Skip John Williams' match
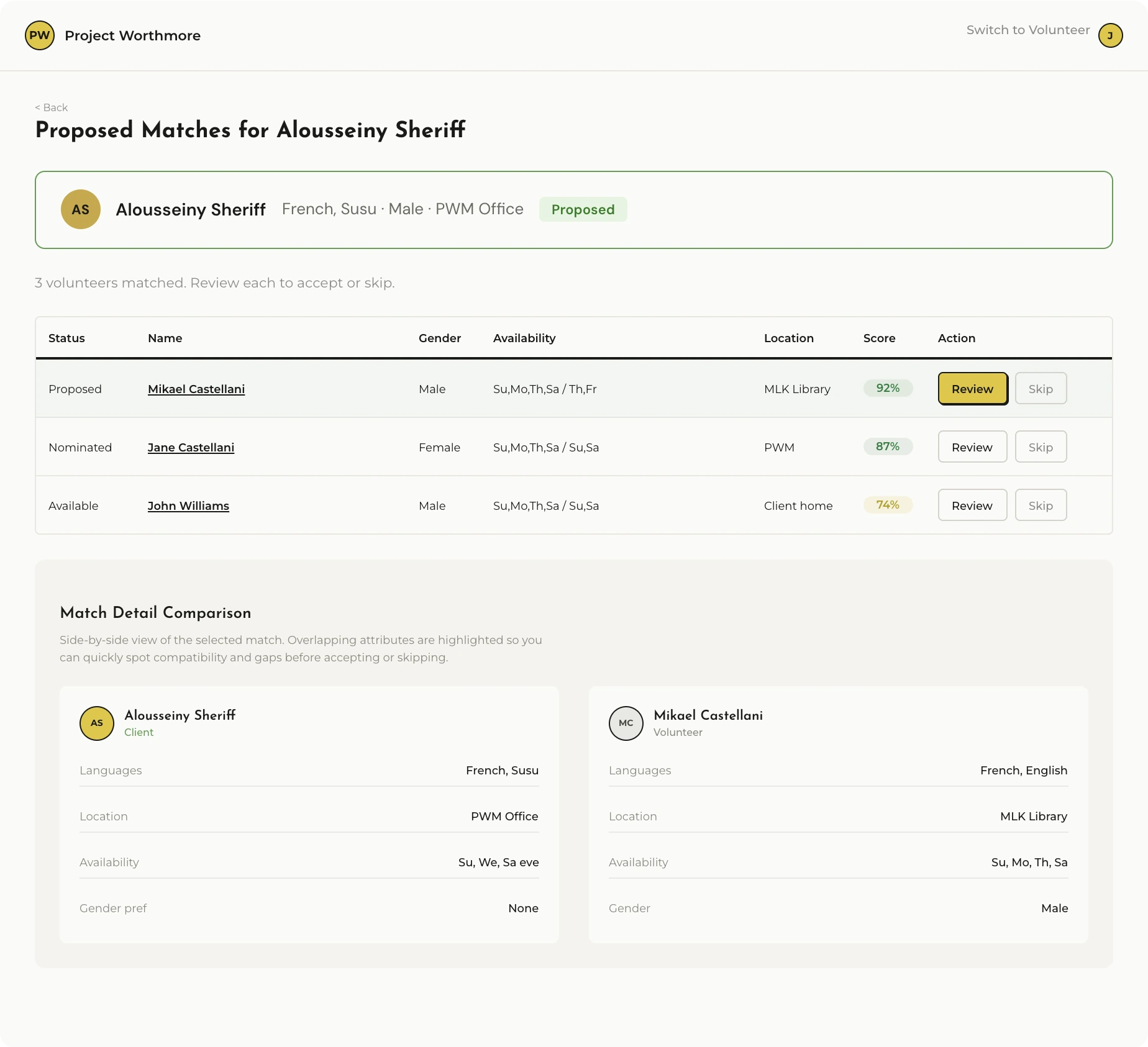The height and width of the screenshot is (1047, 1148). pyautogui.click(x=1041, y=505)
